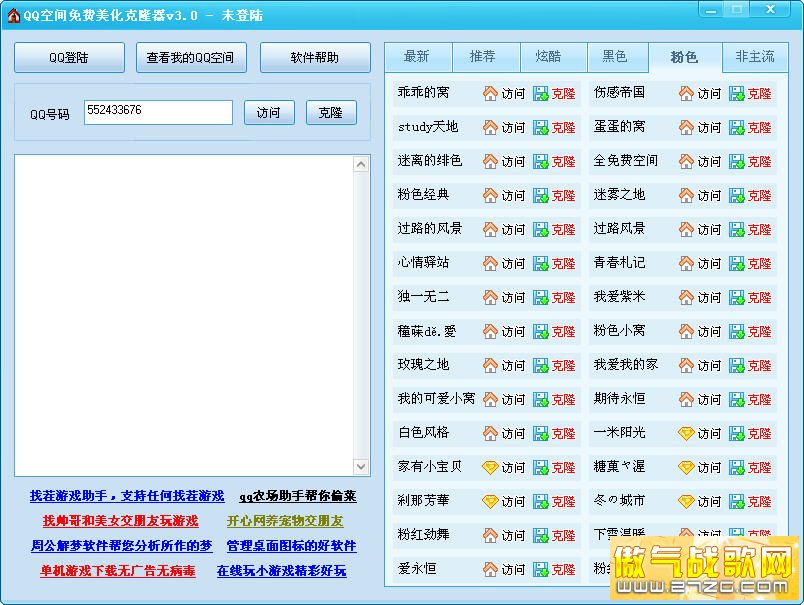Click clone save icon for 独一无二
The image size is (804, 605).
pos(540,297)
